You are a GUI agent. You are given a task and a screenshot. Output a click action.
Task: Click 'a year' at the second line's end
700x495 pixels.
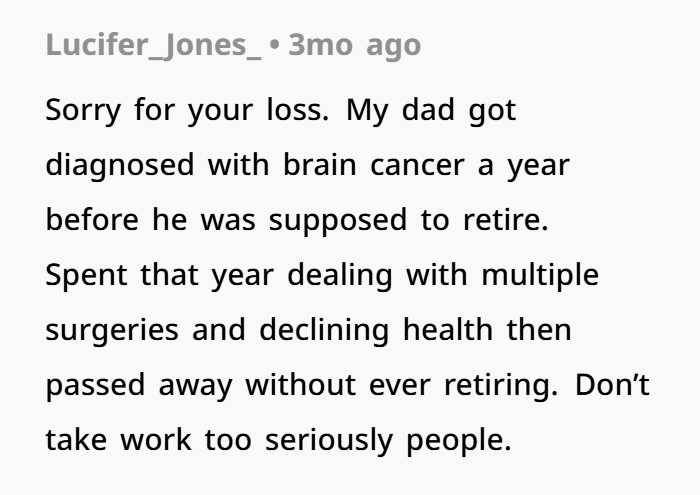(524, 166)
